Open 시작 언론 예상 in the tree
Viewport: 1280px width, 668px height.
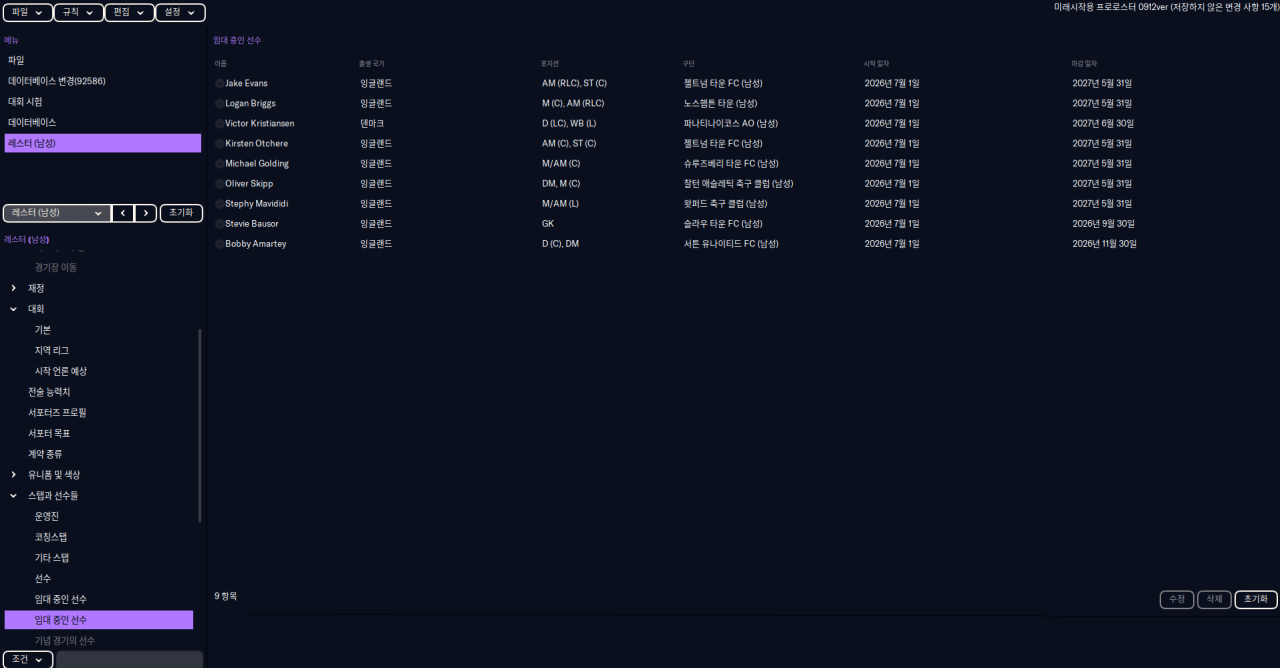click(x=61, y=372)
